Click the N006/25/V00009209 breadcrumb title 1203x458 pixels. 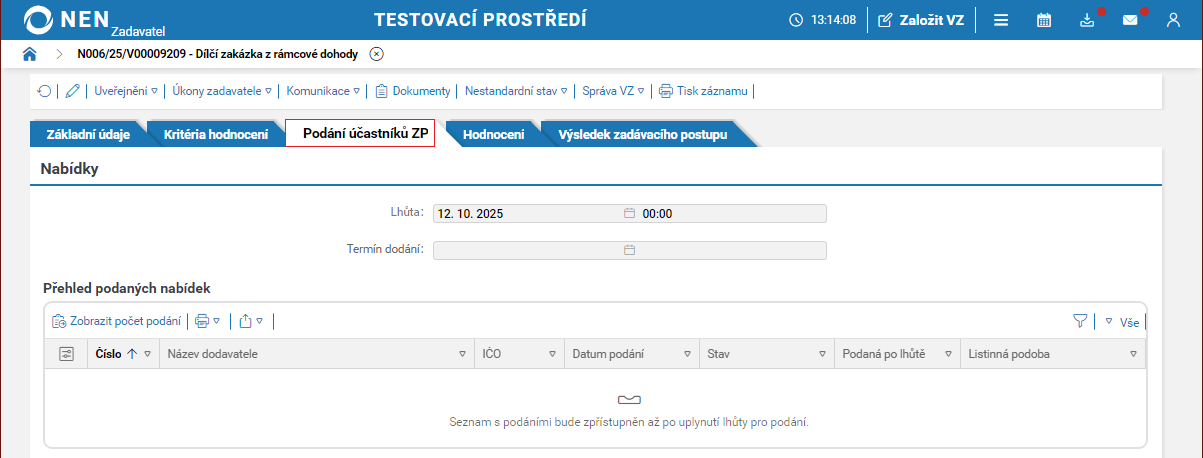217,53
